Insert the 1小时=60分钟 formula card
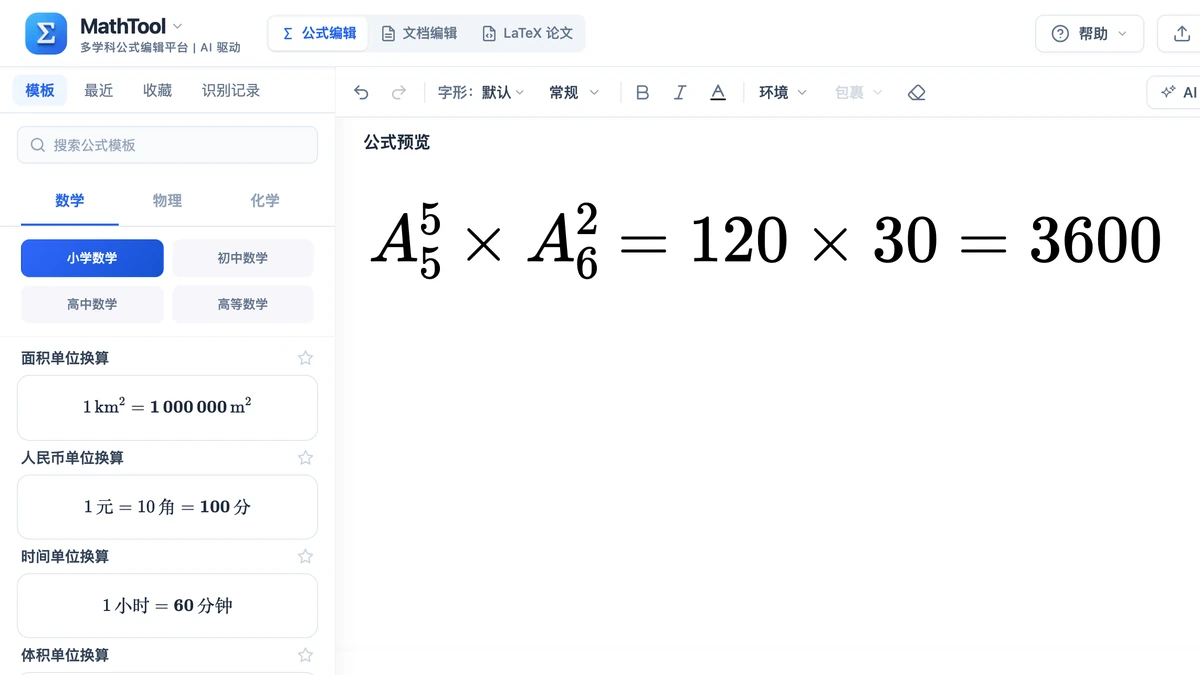 [167, 605]
